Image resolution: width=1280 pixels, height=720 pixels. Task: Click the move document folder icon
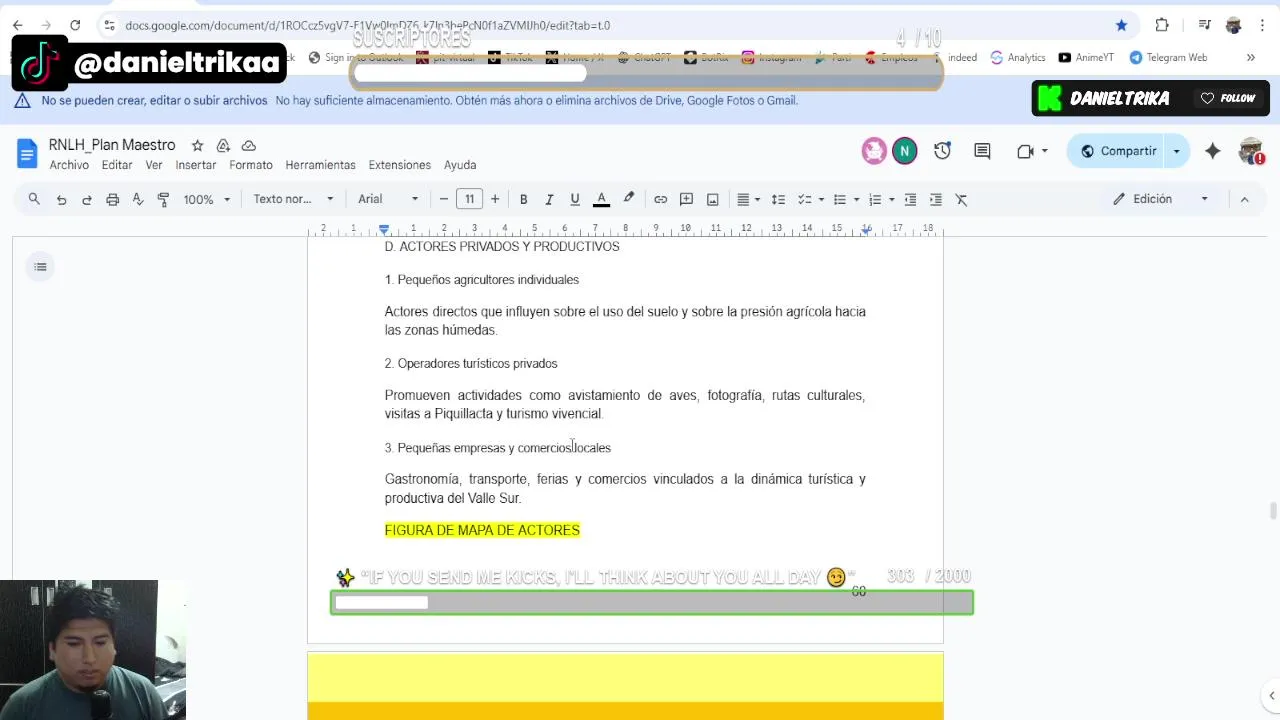click(x=223, y=146)
